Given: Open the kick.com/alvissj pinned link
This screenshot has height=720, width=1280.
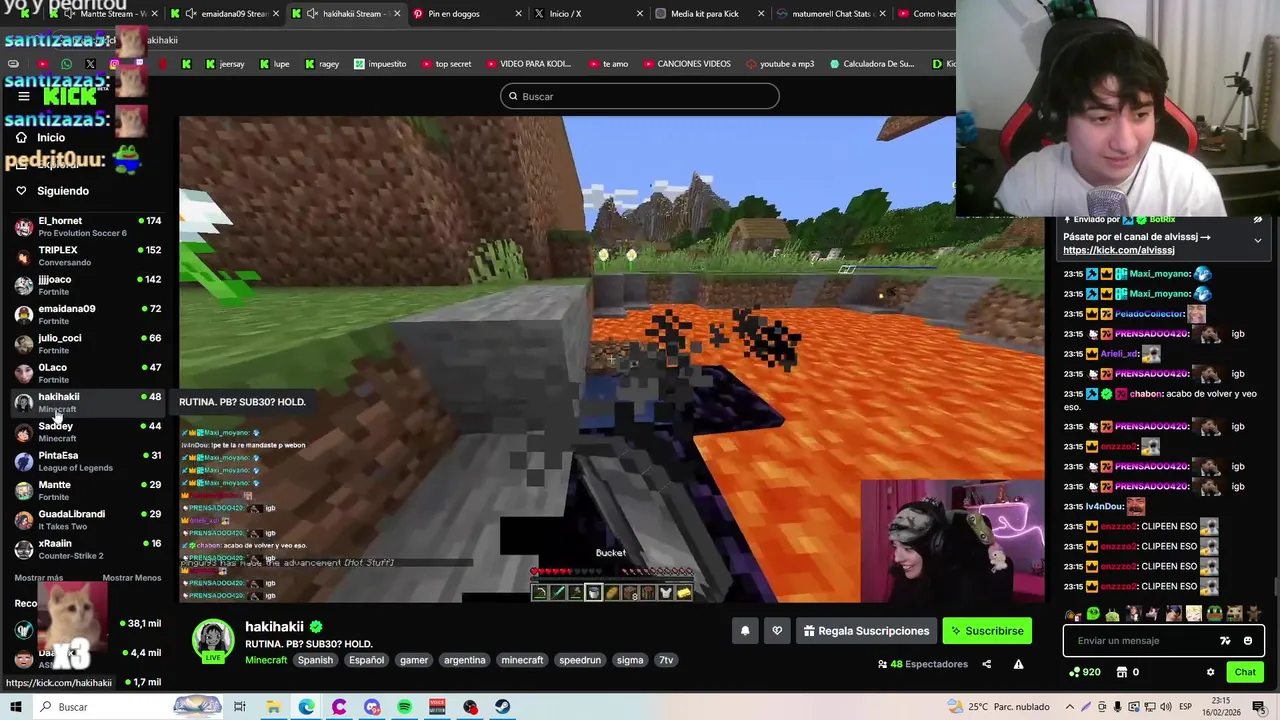Looking at the screenshot, I should 1118,250.
